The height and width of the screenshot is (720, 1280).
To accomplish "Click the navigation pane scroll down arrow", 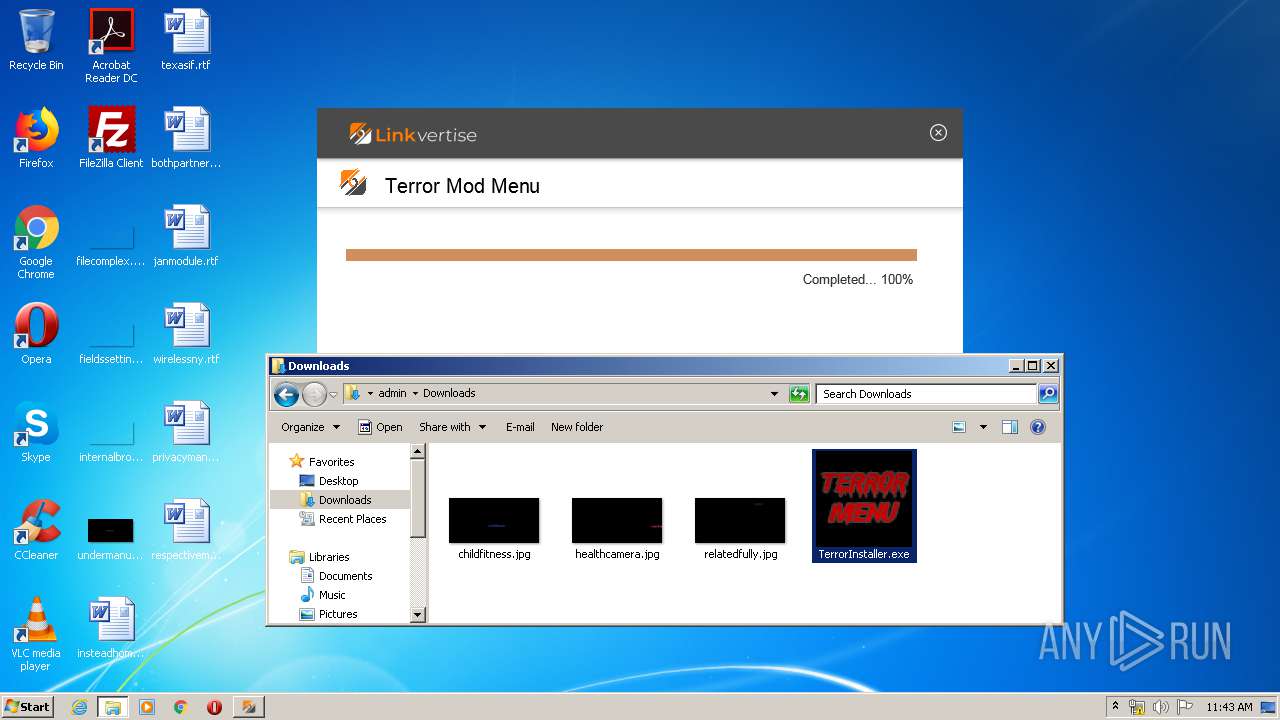I will (419, 614).
